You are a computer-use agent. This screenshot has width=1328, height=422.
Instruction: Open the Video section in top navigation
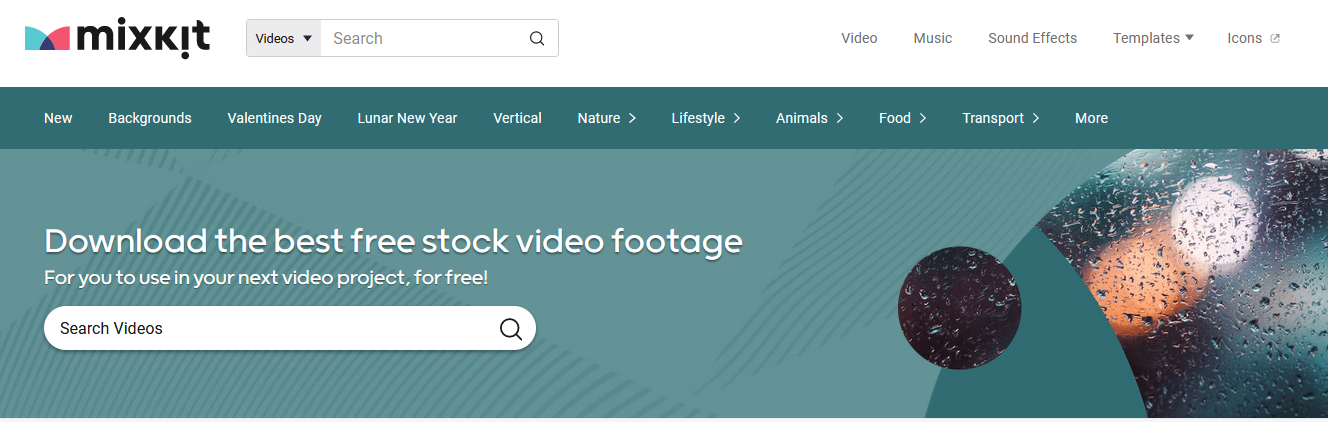tap(859, 38)
